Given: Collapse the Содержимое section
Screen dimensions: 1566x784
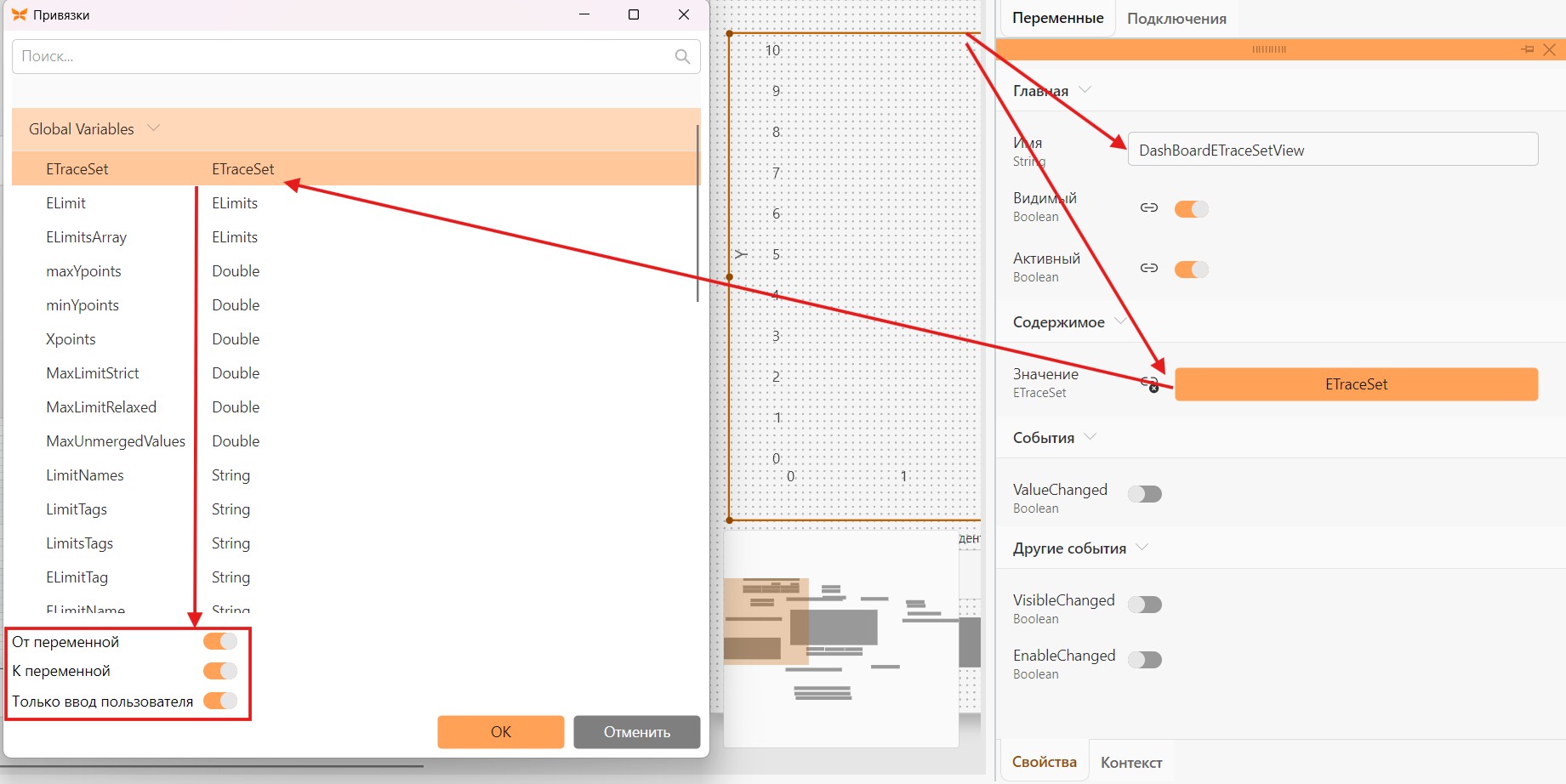Looking at the screenshot, I should pos(1120,321).
